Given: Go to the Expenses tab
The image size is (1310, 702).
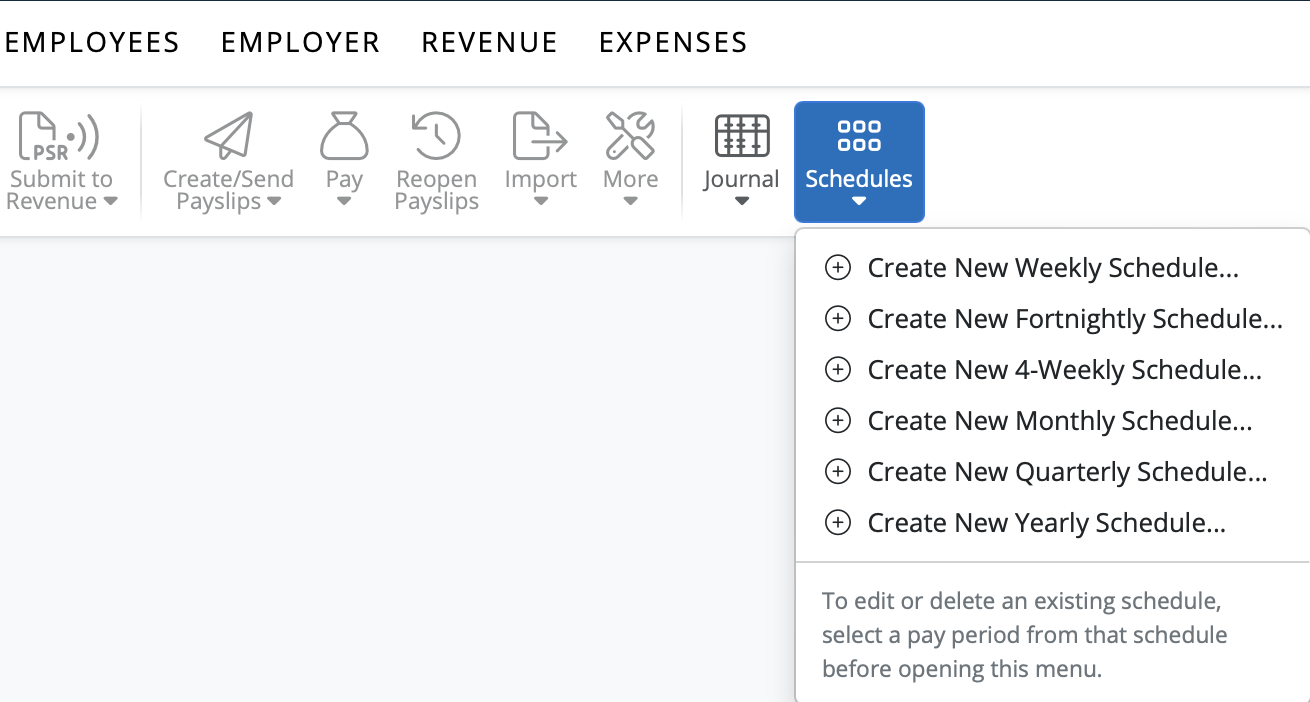Looking at the screenshot, I should [673, 42].
